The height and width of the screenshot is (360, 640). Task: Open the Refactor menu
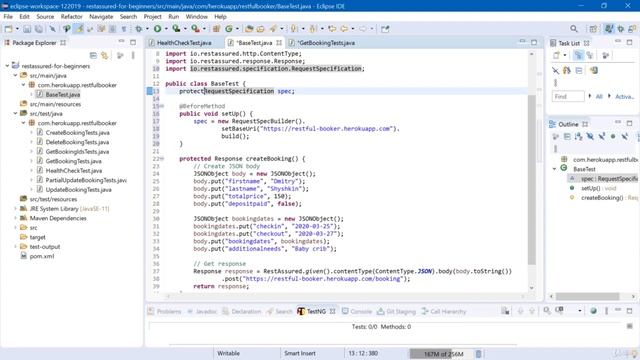[x=71, y=17]
